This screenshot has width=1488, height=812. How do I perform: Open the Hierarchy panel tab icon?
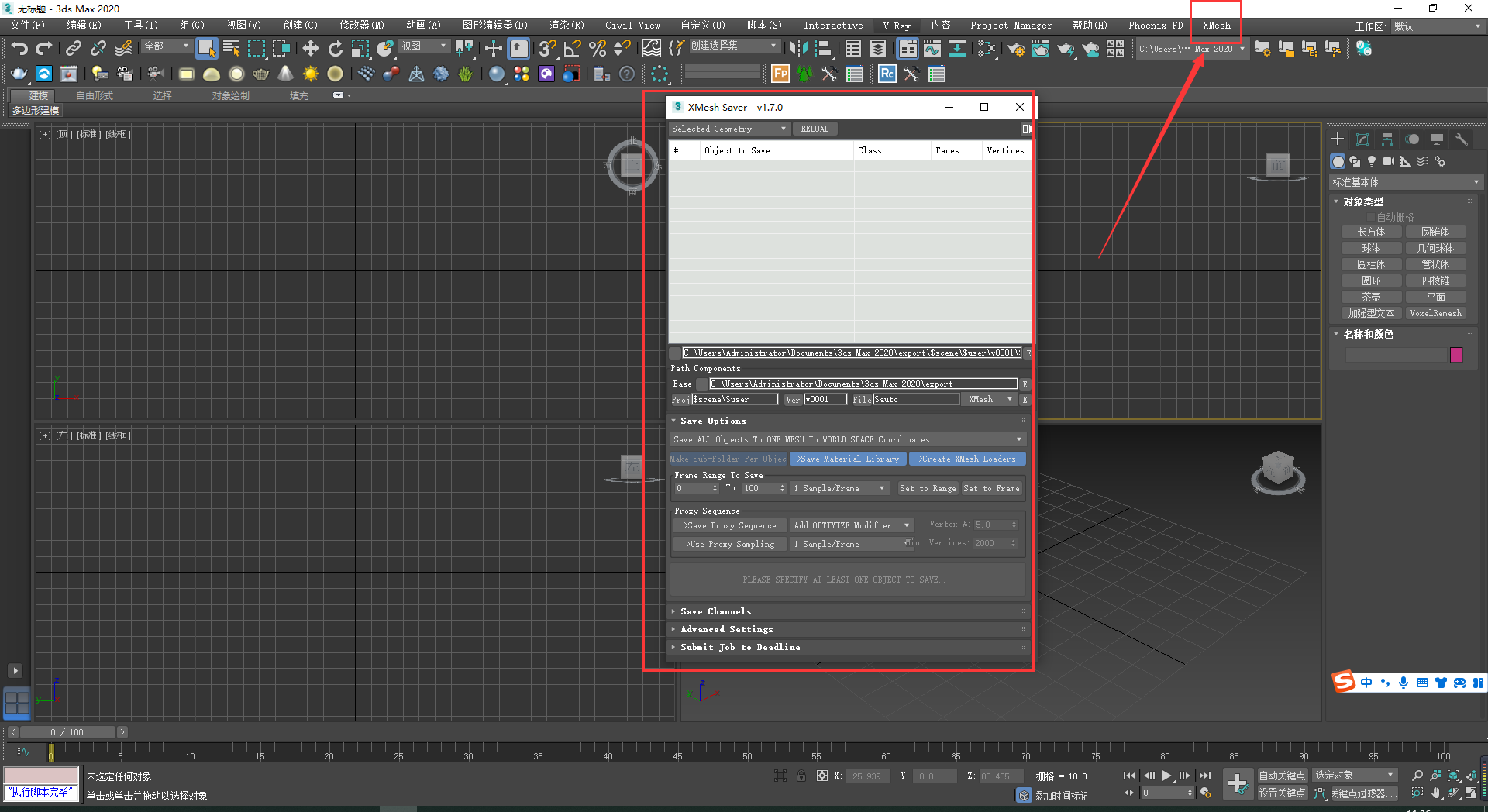coord(1387,139)
